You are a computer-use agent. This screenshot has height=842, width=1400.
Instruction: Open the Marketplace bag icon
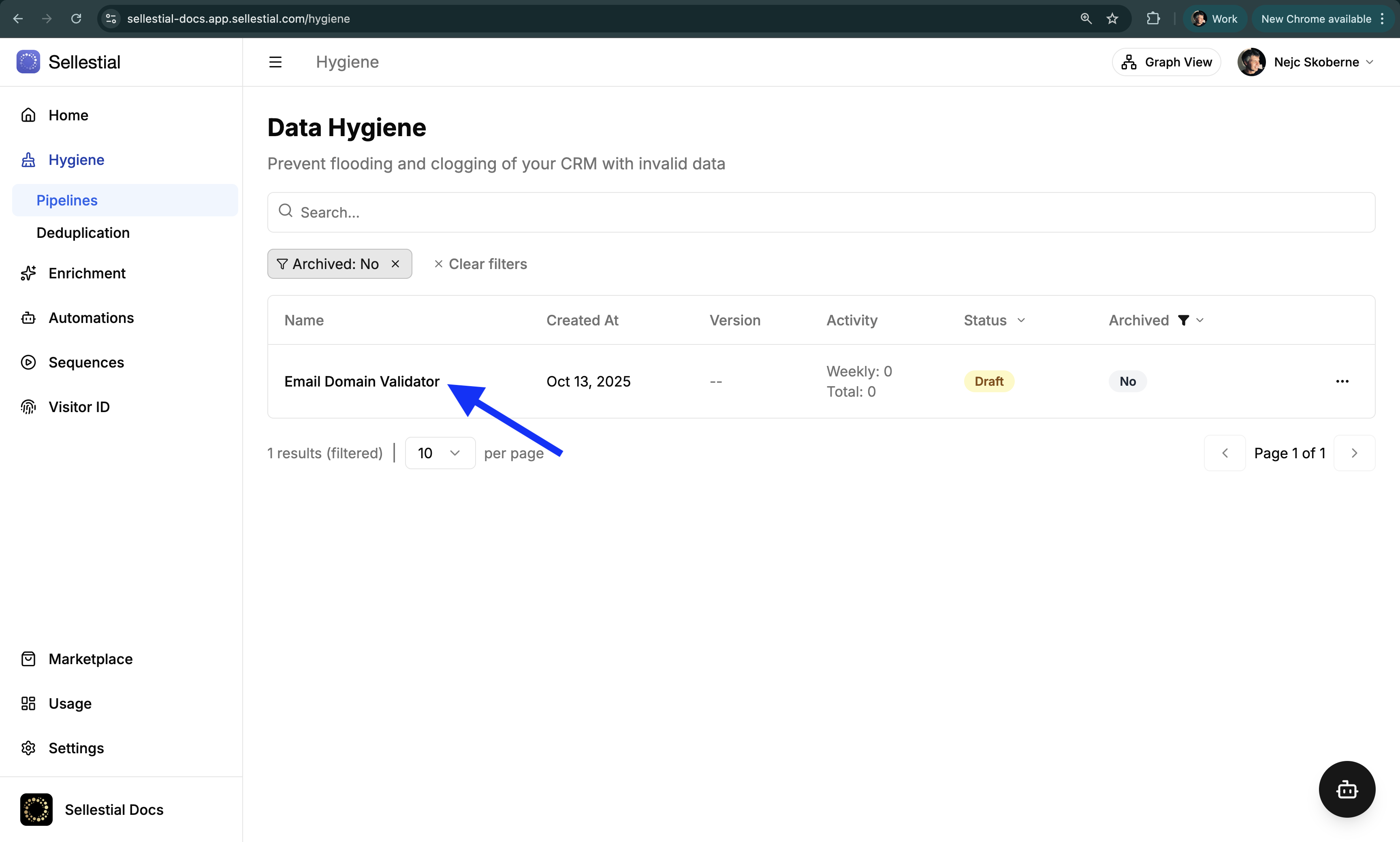click(x=28, y=658)
